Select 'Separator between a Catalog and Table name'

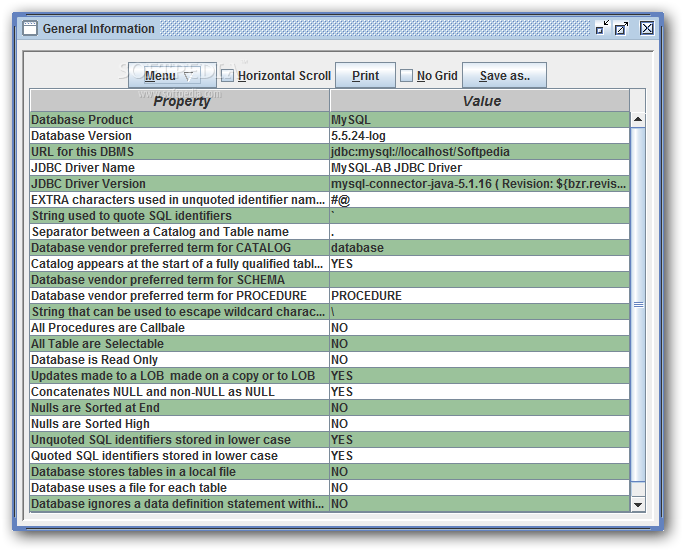(x=180, y=232)
